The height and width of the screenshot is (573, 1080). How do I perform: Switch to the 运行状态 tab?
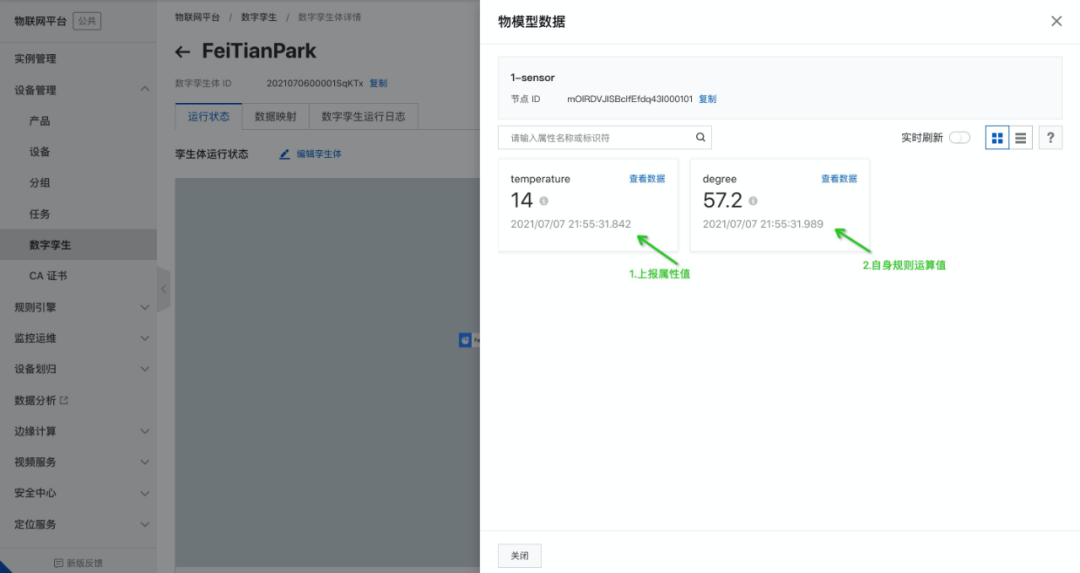pyautogui.click(x=209, y=116)
